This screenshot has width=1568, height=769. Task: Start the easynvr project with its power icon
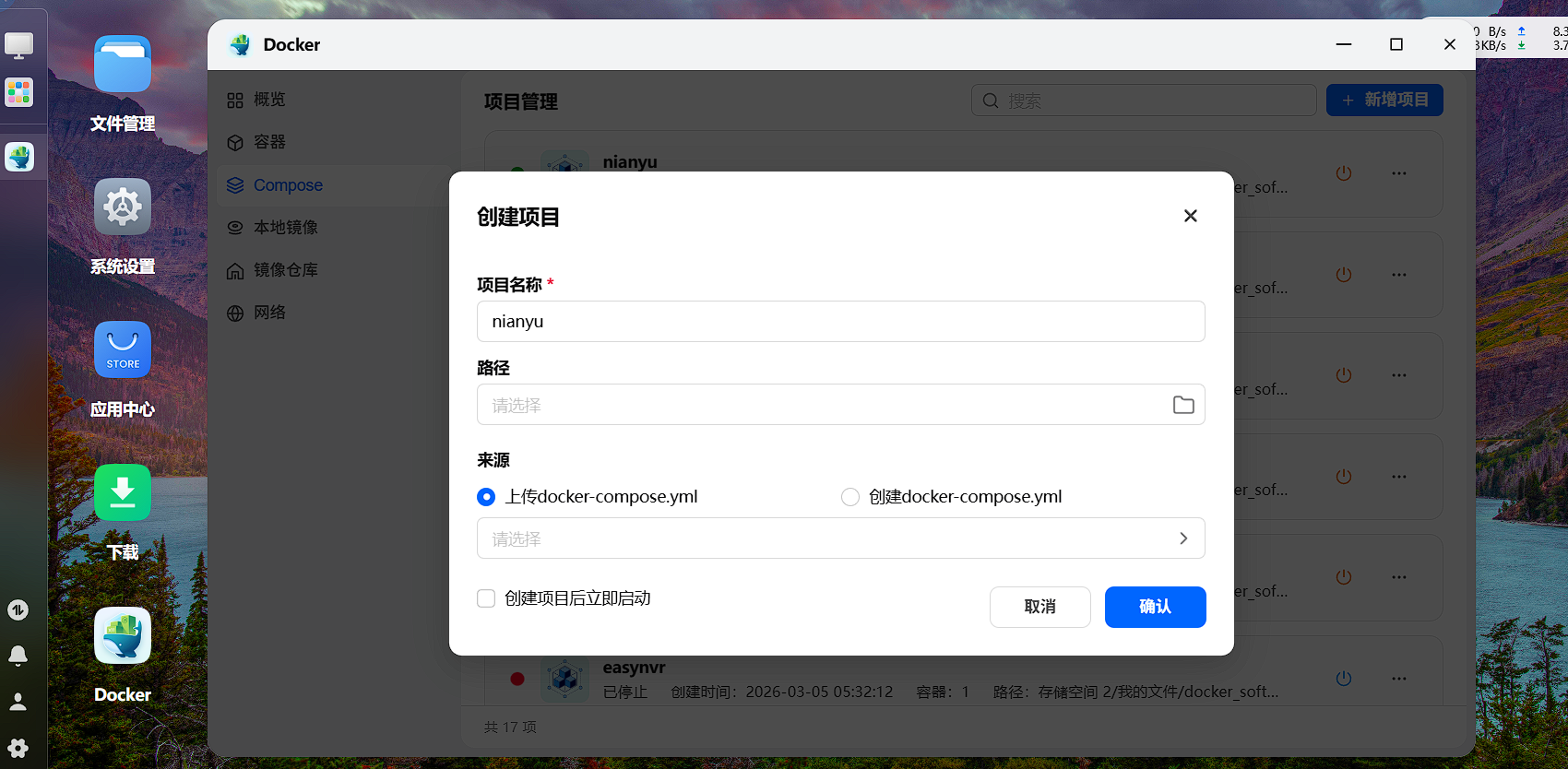coord(1344,679)
